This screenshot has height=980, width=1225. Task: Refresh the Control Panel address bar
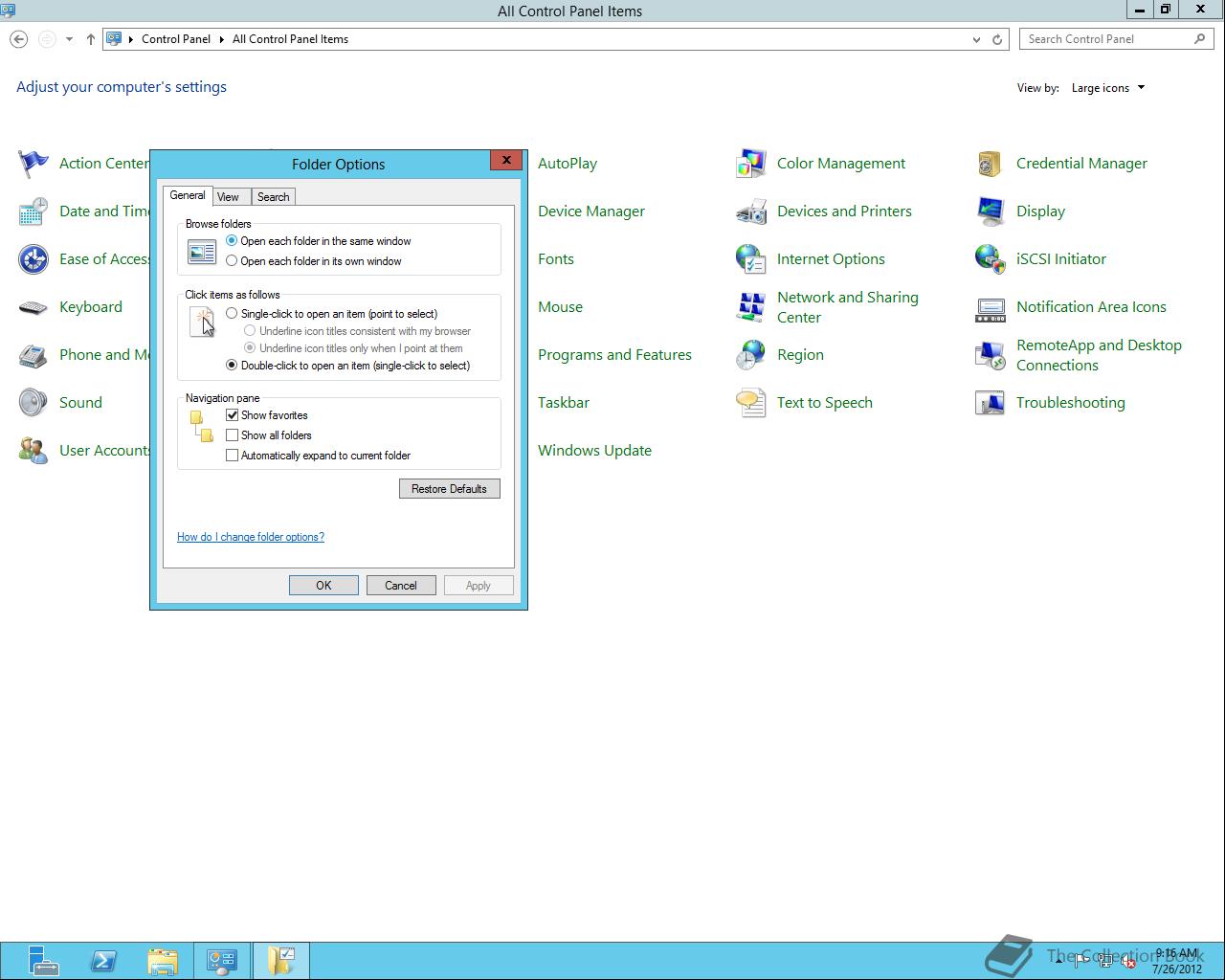tap(997, 39)
